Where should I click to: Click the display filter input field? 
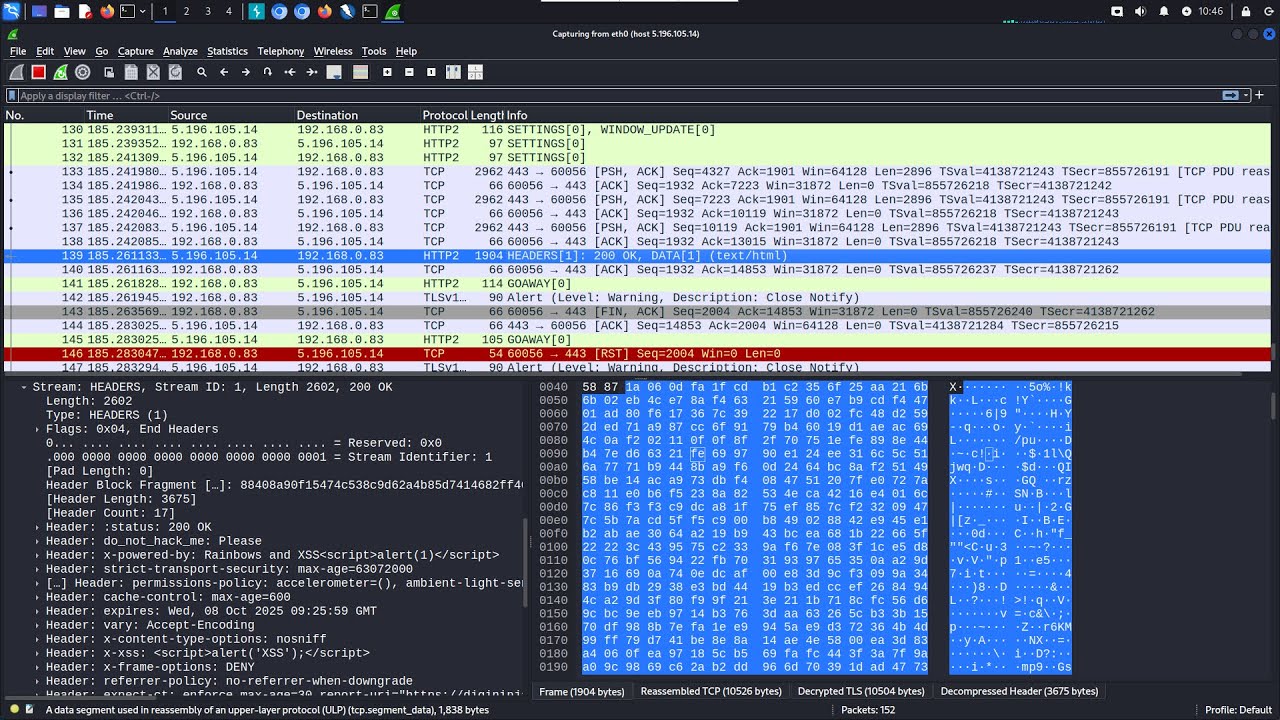coord(618,96)
